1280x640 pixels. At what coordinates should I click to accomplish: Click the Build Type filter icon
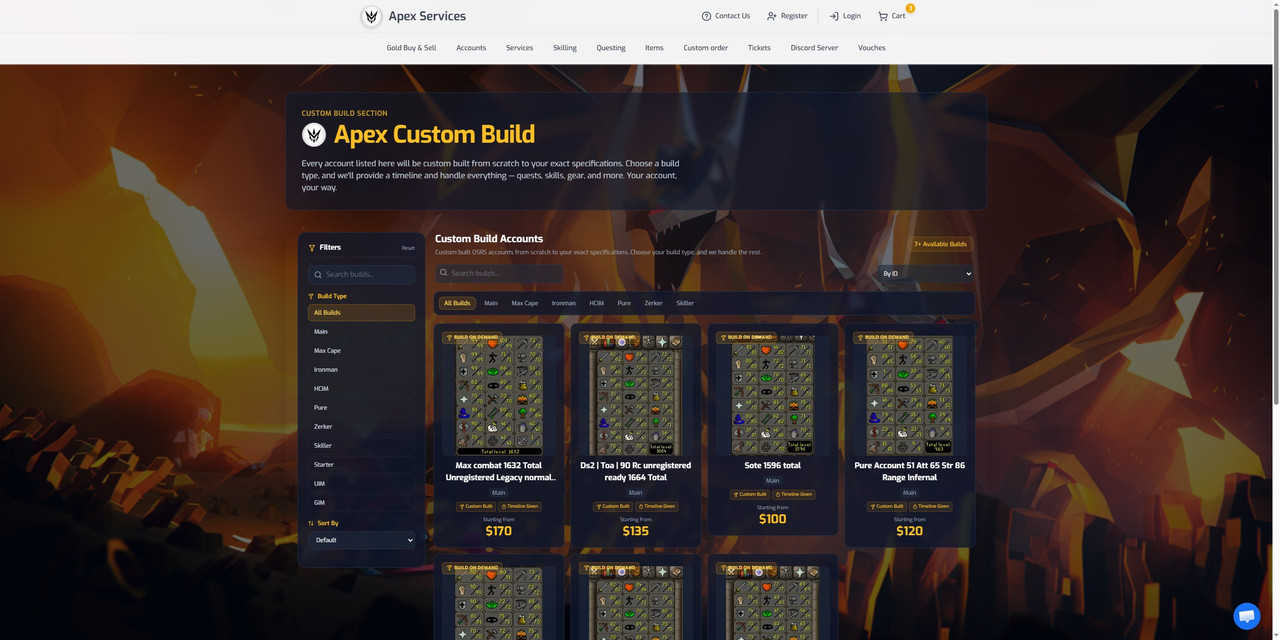point(311,296)
